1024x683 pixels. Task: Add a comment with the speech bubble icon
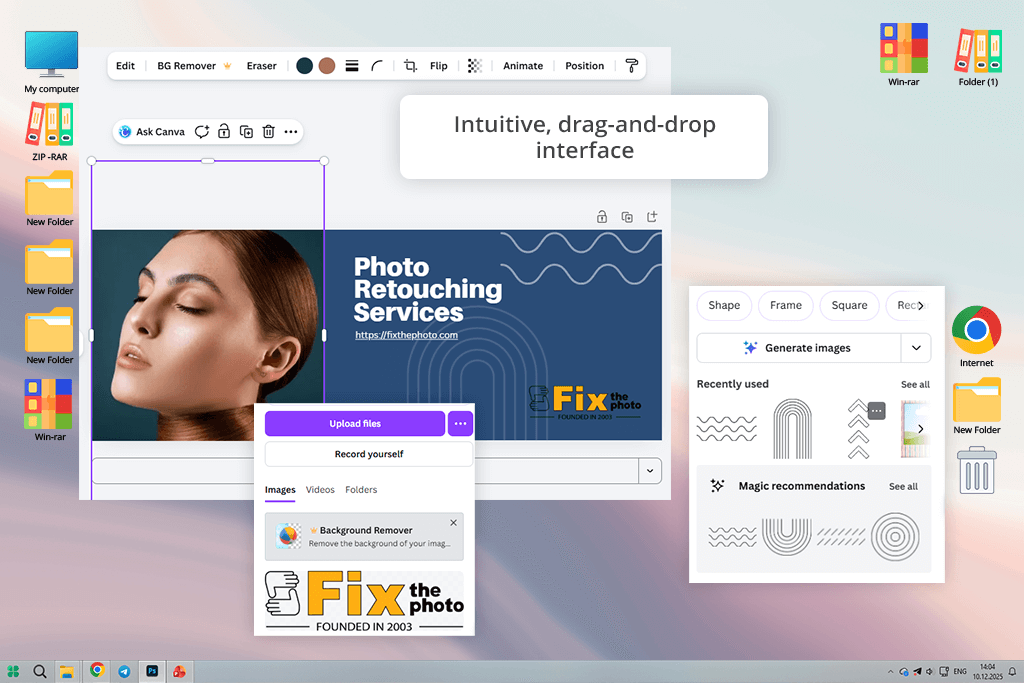click(x=202, y=132)
